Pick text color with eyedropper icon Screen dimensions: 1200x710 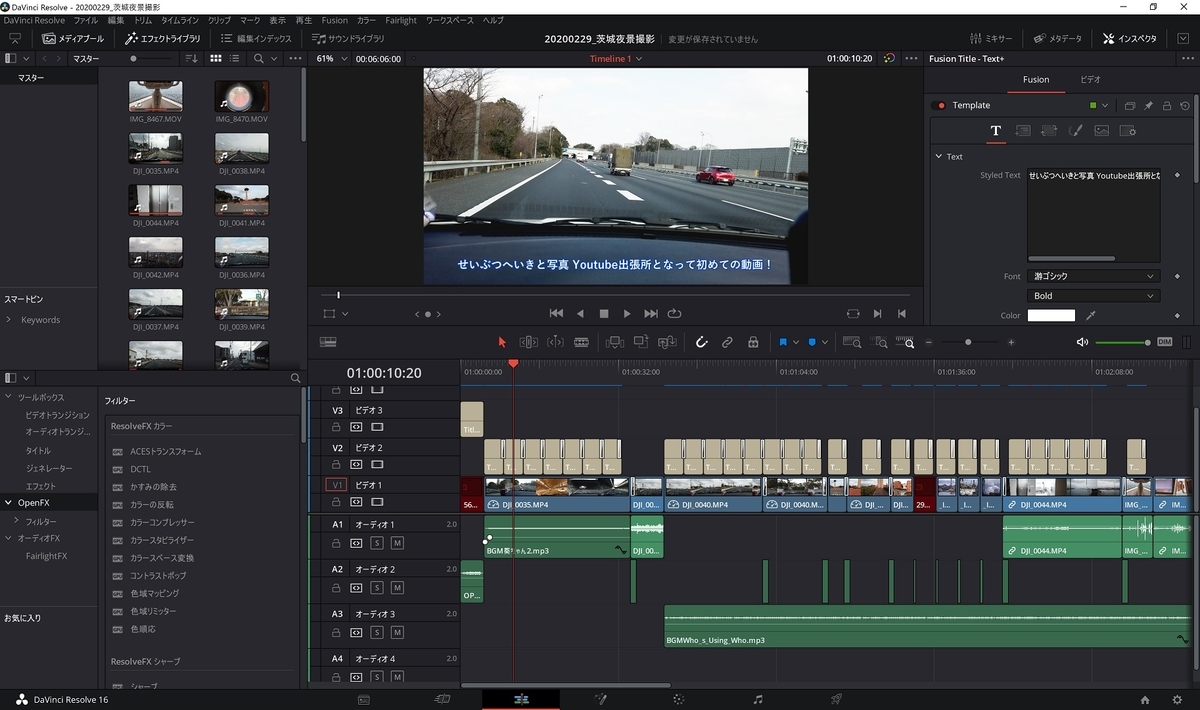tap(1091, 316)
